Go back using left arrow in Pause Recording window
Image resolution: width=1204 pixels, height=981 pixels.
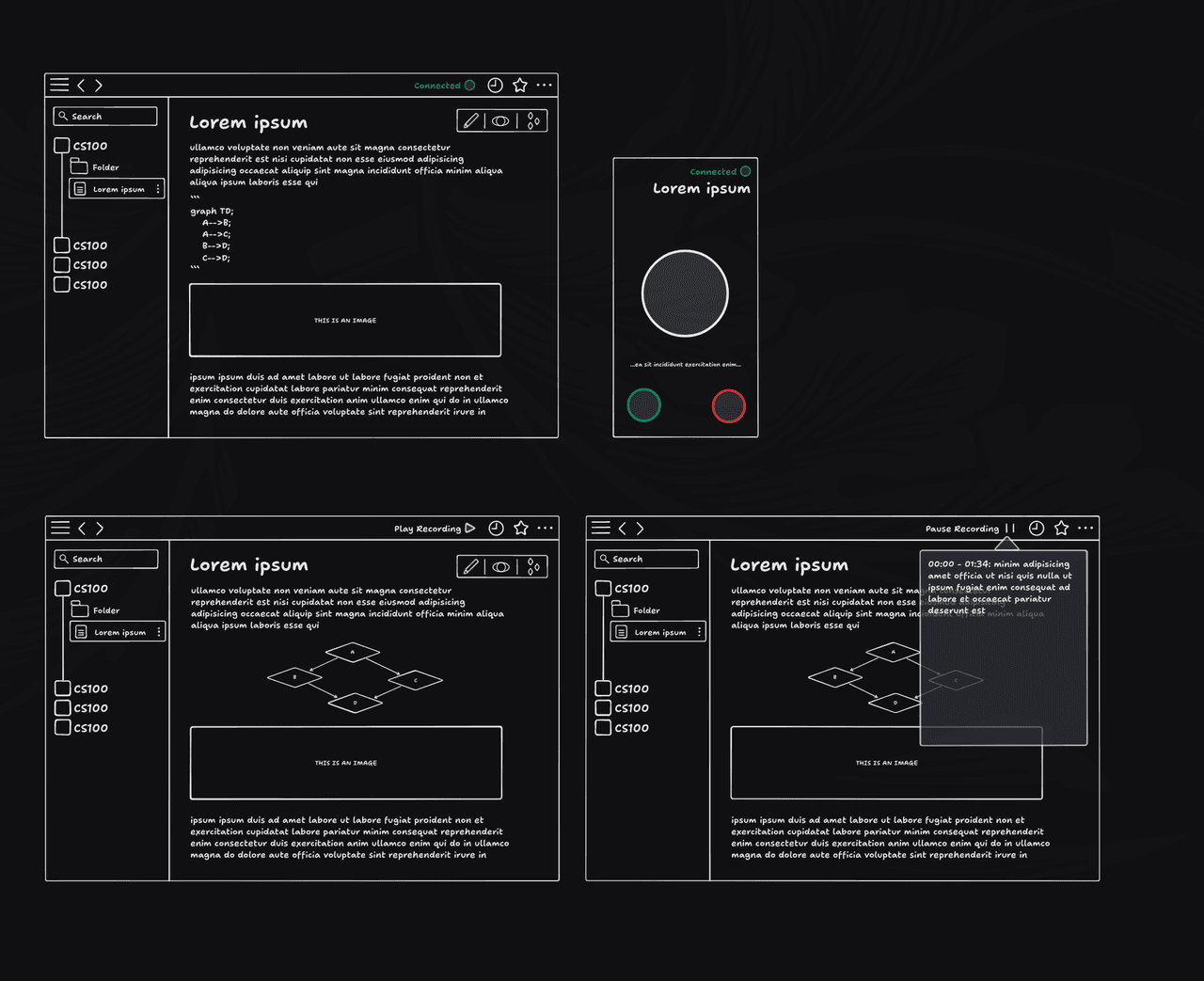(622, 529)
